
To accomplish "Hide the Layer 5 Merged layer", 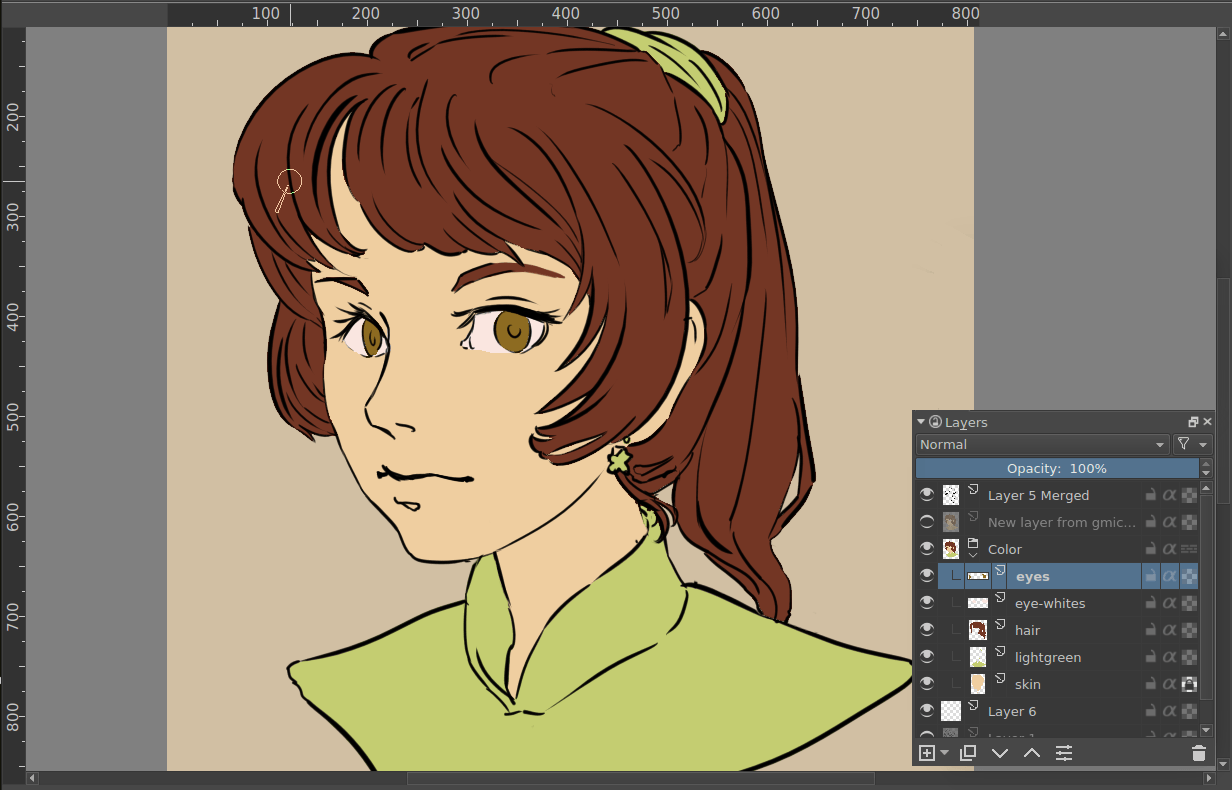I will coord(927,495).
